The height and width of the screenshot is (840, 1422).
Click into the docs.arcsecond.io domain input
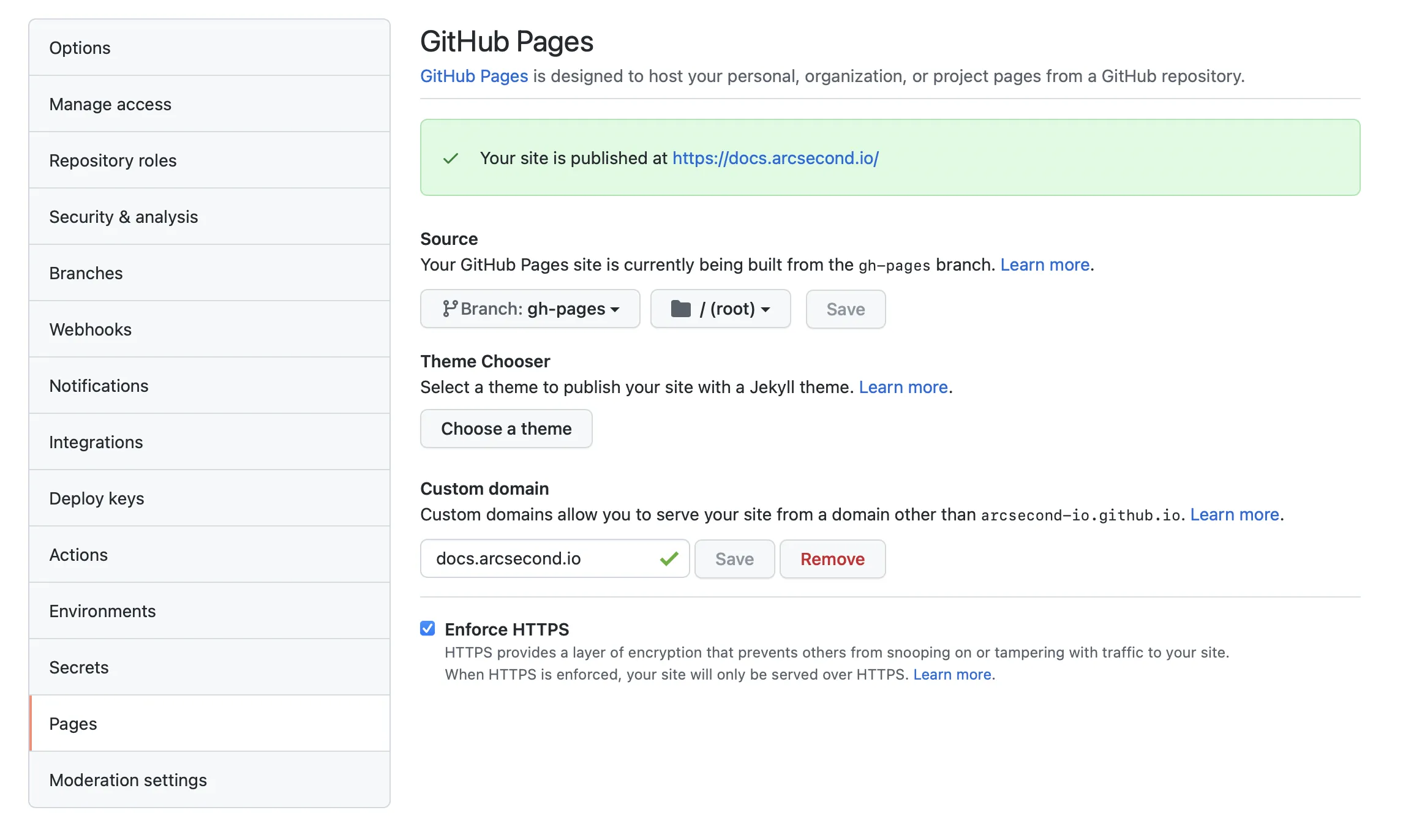[x=539, y=558]
